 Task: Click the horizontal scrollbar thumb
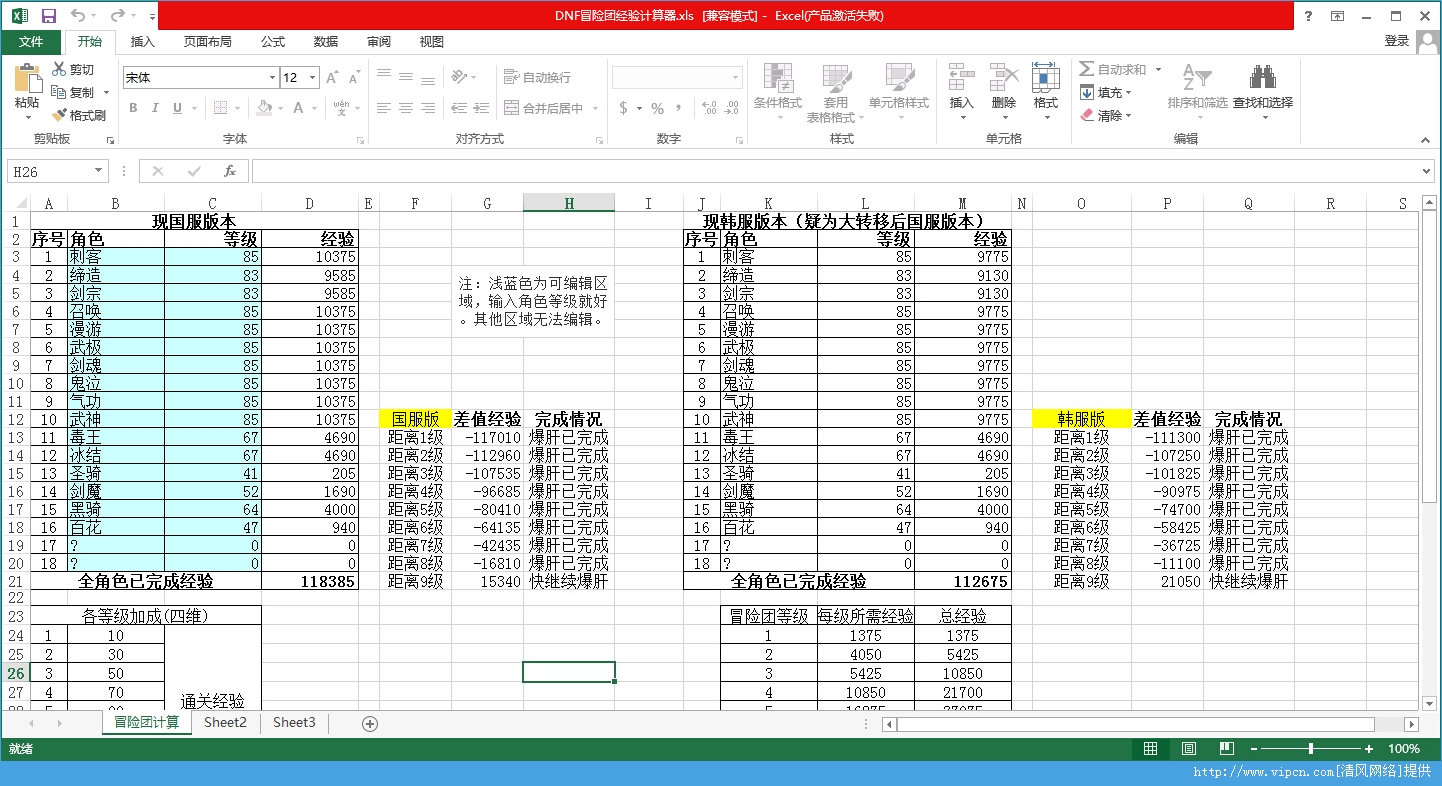pyautogui.click(x=1136, y=724)
